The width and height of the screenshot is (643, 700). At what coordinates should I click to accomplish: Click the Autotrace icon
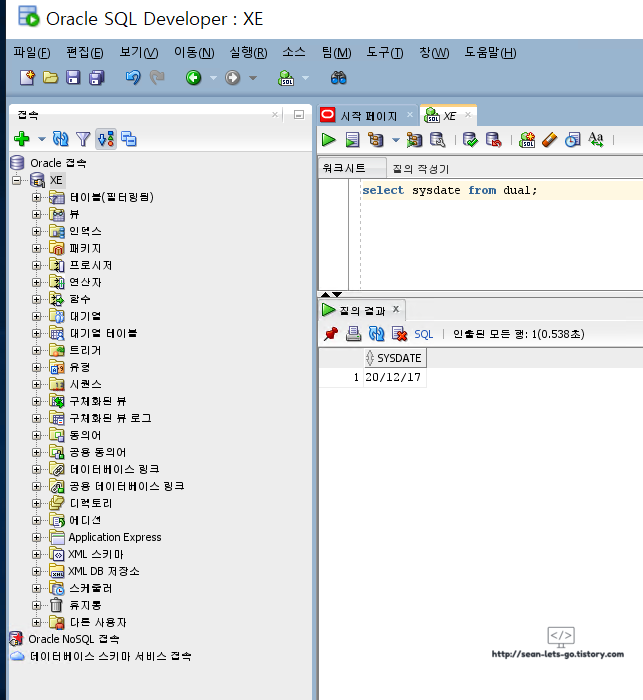click(x=414, y=140)
